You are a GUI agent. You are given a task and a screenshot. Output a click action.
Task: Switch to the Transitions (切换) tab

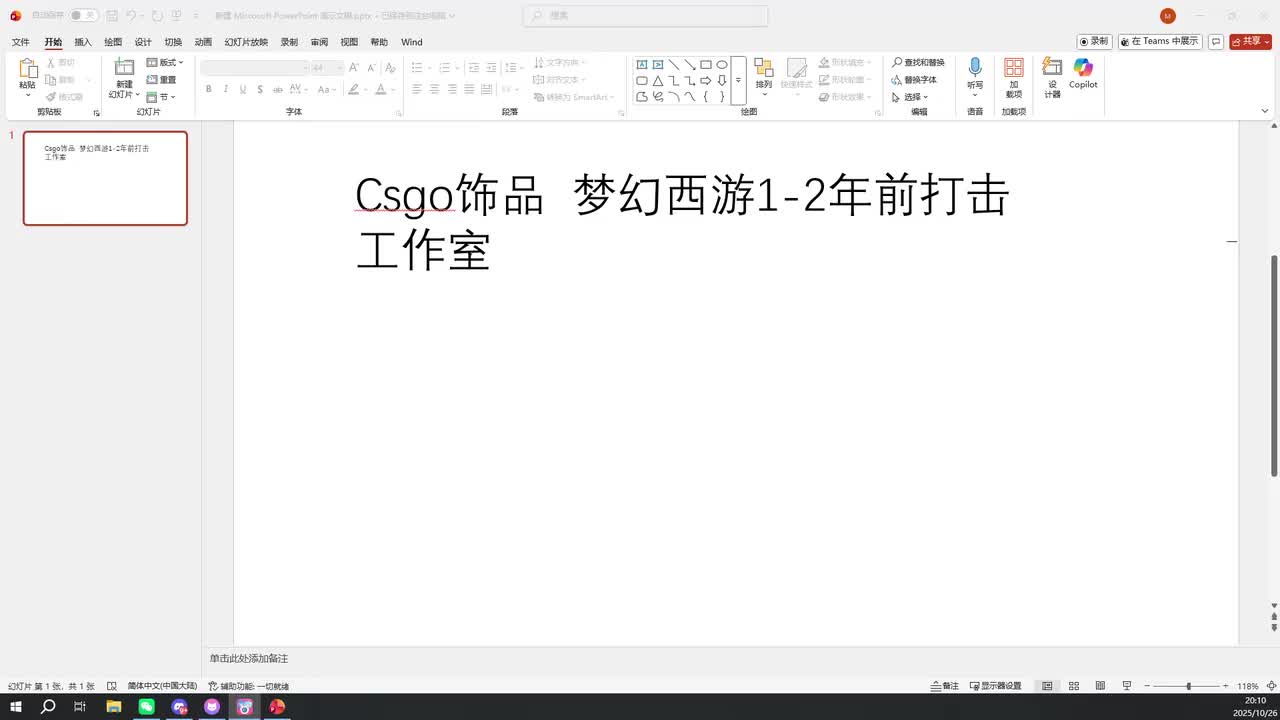point(173,42)
